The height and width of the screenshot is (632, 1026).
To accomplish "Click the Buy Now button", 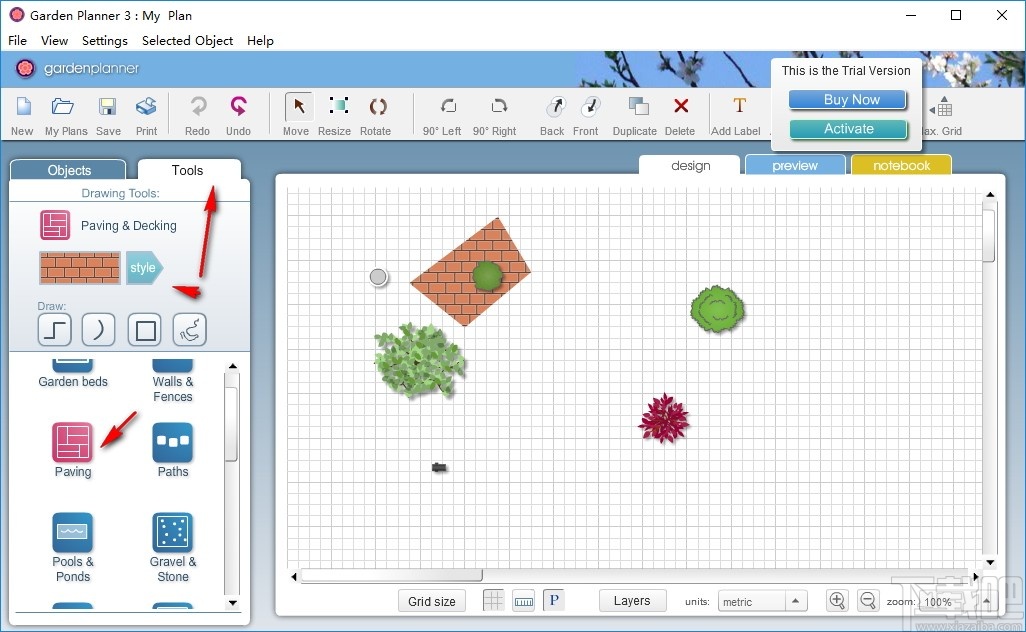I will (847, 99).
